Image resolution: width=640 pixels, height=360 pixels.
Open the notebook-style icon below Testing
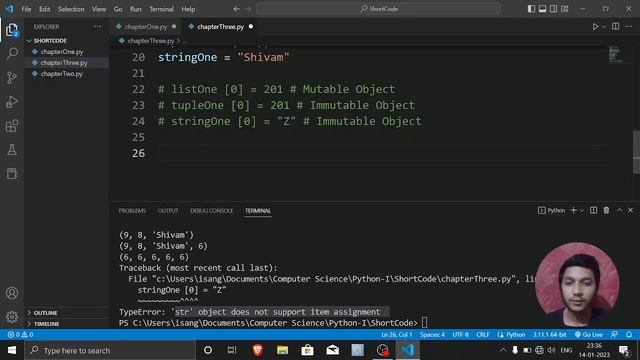[x=12, y=174]
